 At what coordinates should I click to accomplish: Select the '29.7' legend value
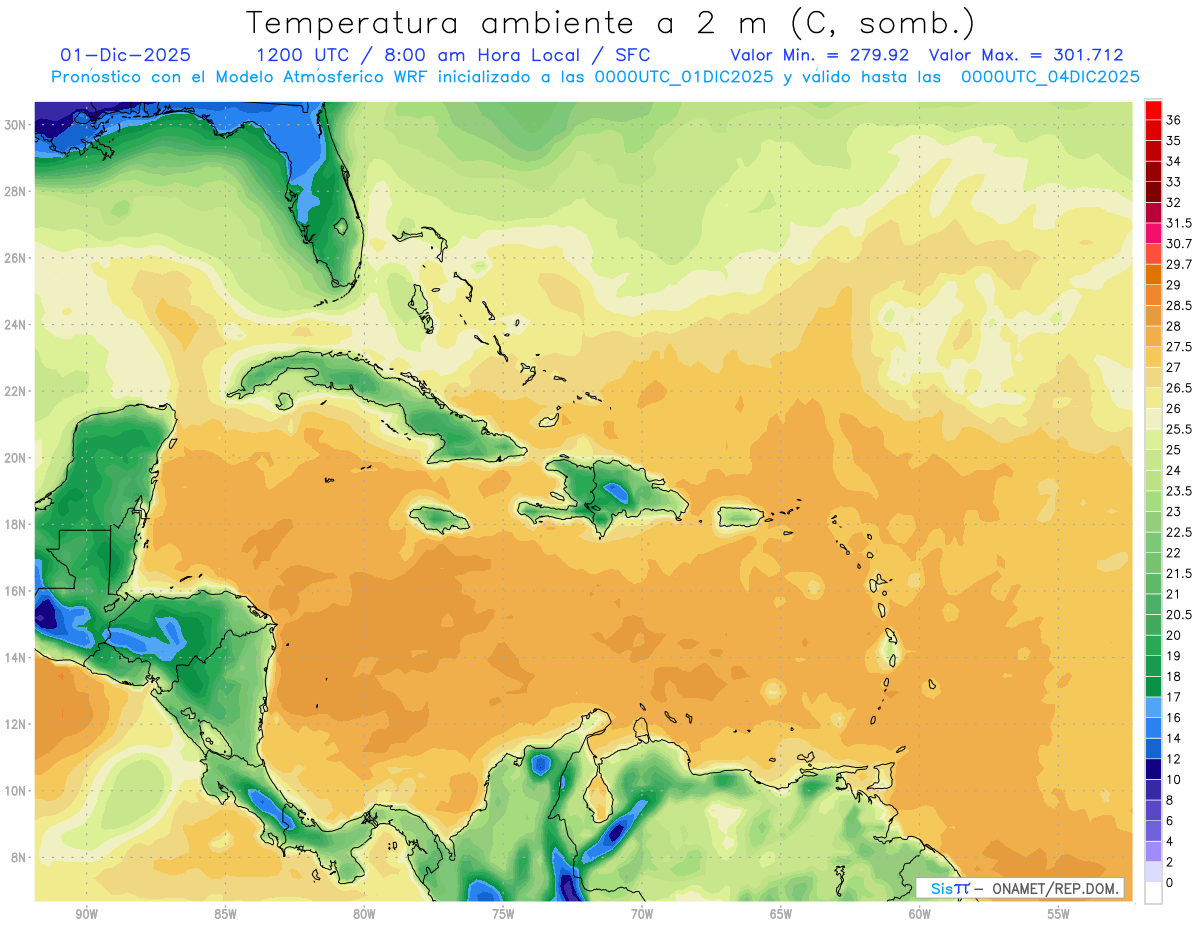tap(1179, 264)
